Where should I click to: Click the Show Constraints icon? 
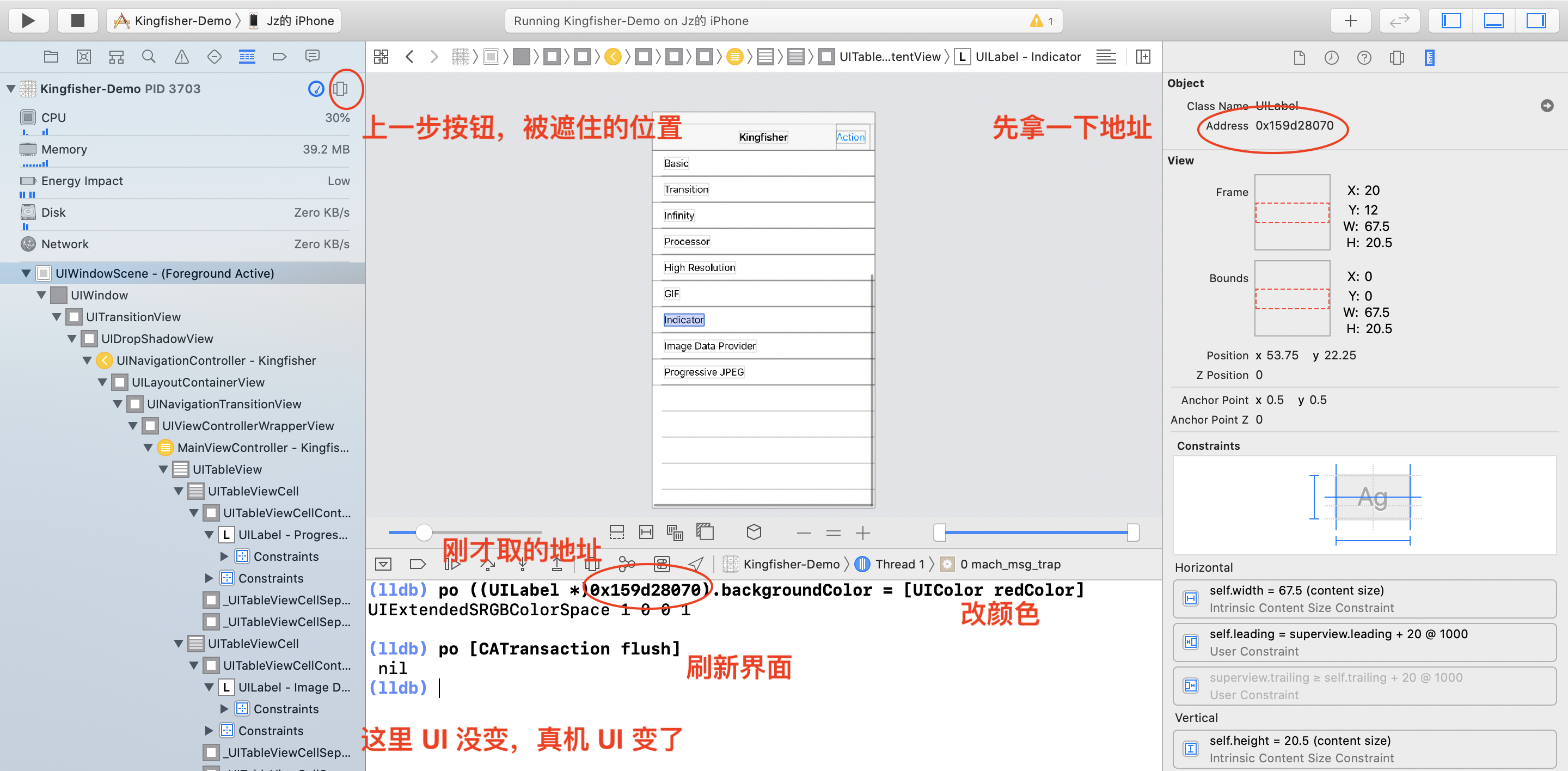click(x=646, y=533)
